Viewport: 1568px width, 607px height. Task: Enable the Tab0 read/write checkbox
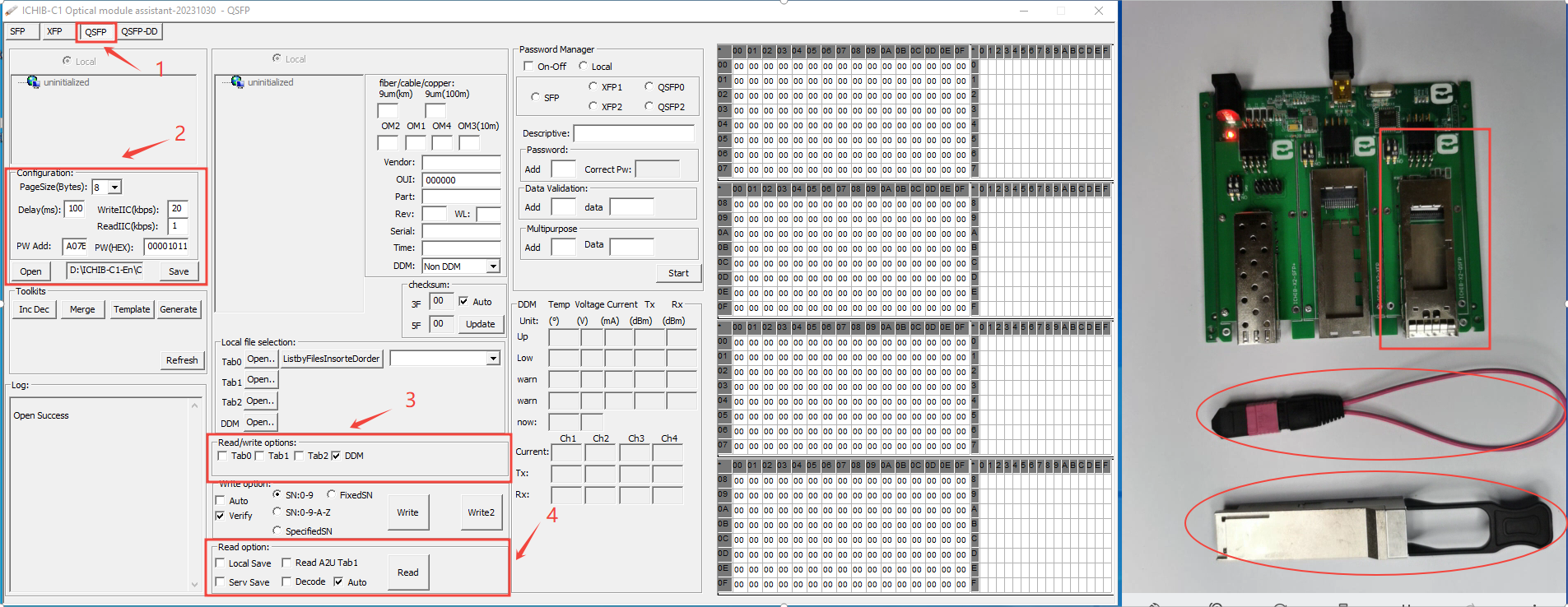pos(223,456)
